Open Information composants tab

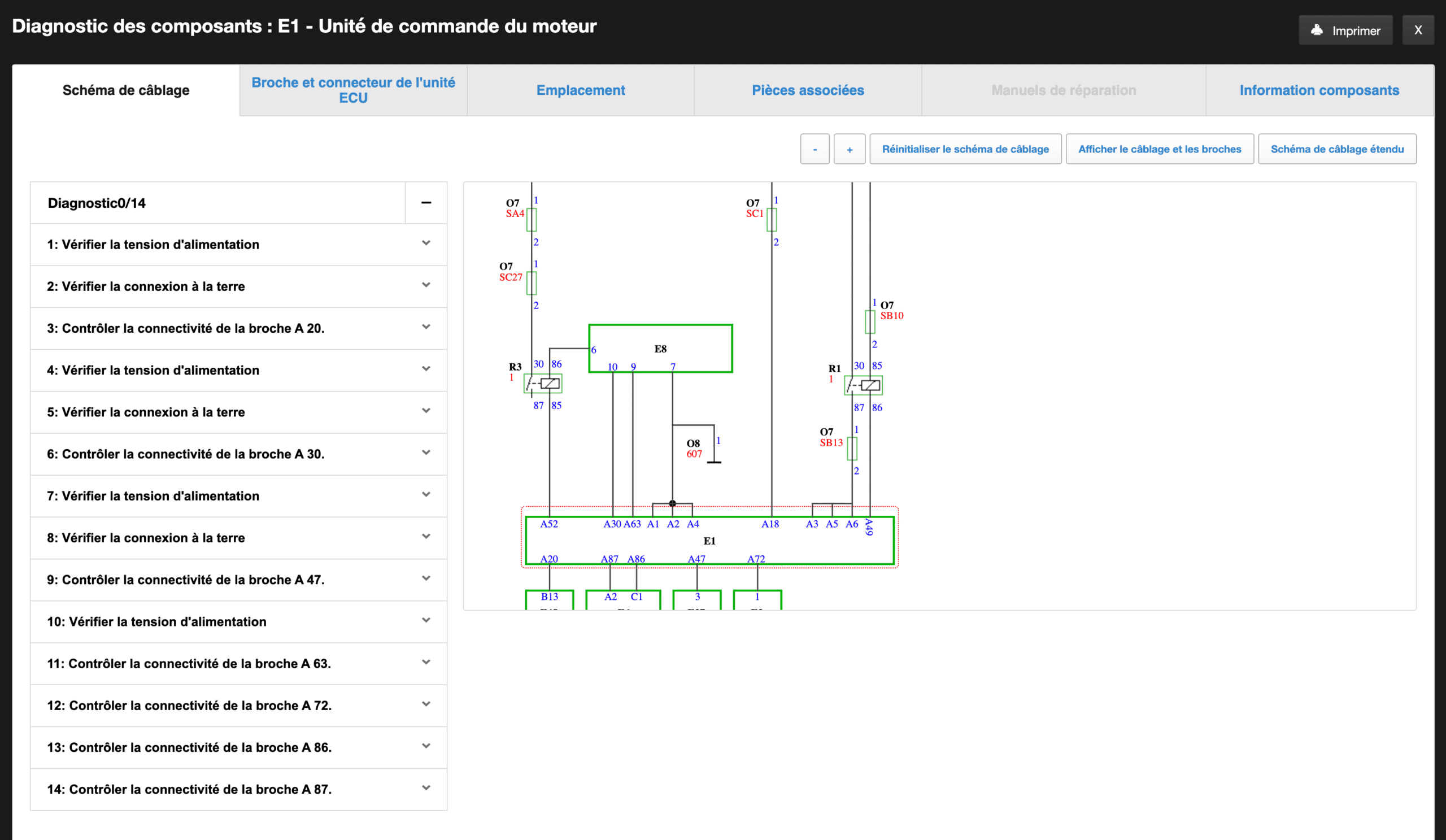tap(1318, 90)
